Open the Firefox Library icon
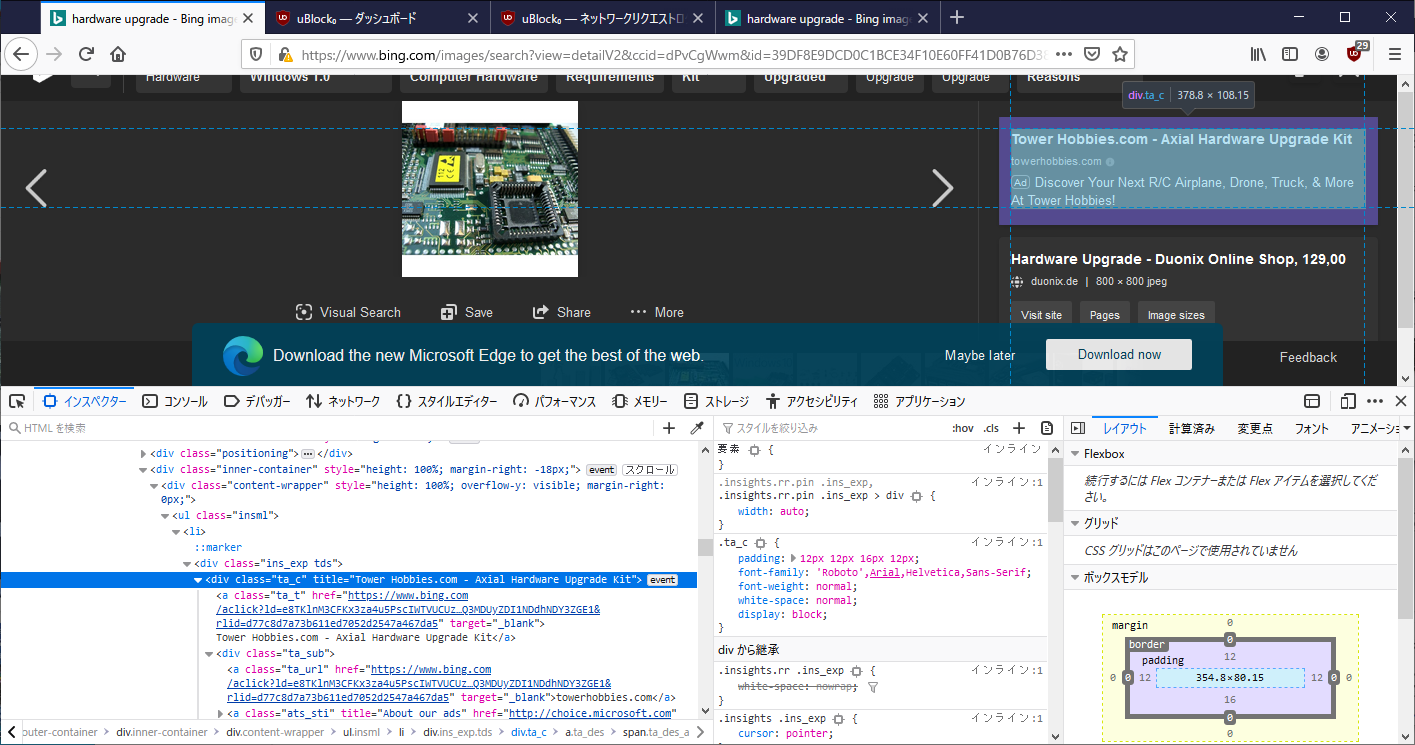This screenshot has width=1415, height=745. click(1258, 54)
